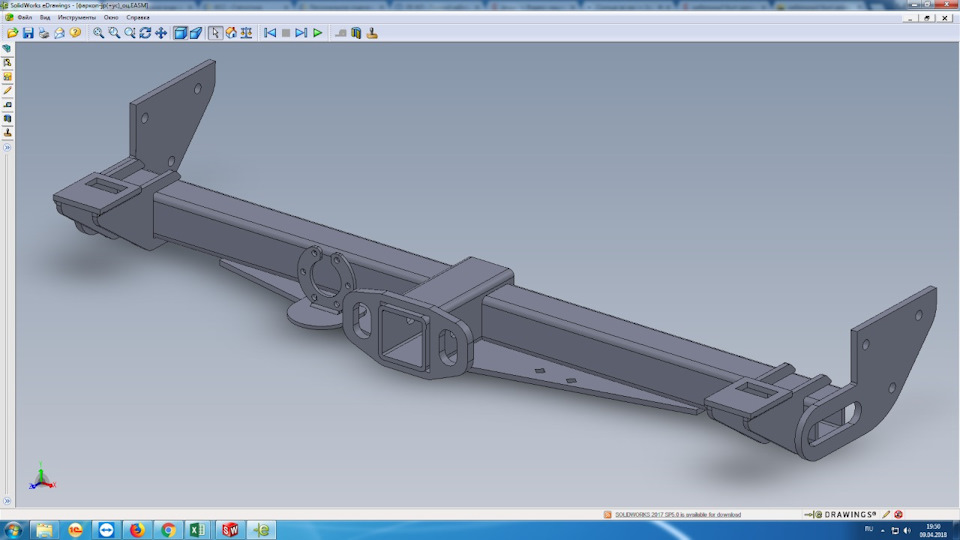Switch to SolidWorks in taskbar
Image resolution: width=960 pixels, height=540 pixels.
click(230, 530)
